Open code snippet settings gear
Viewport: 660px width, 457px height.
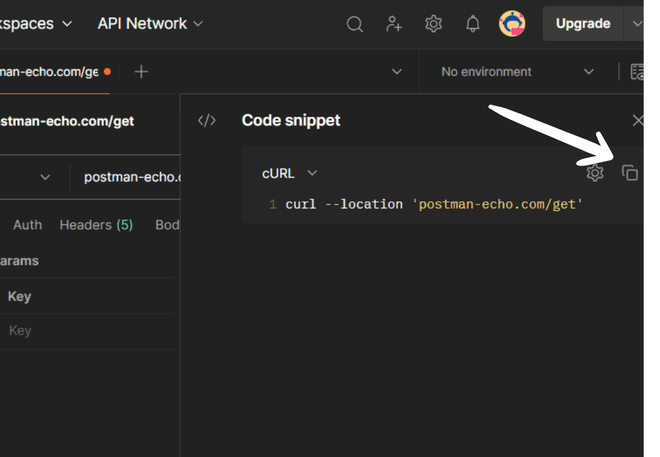(x=595, y=173)
